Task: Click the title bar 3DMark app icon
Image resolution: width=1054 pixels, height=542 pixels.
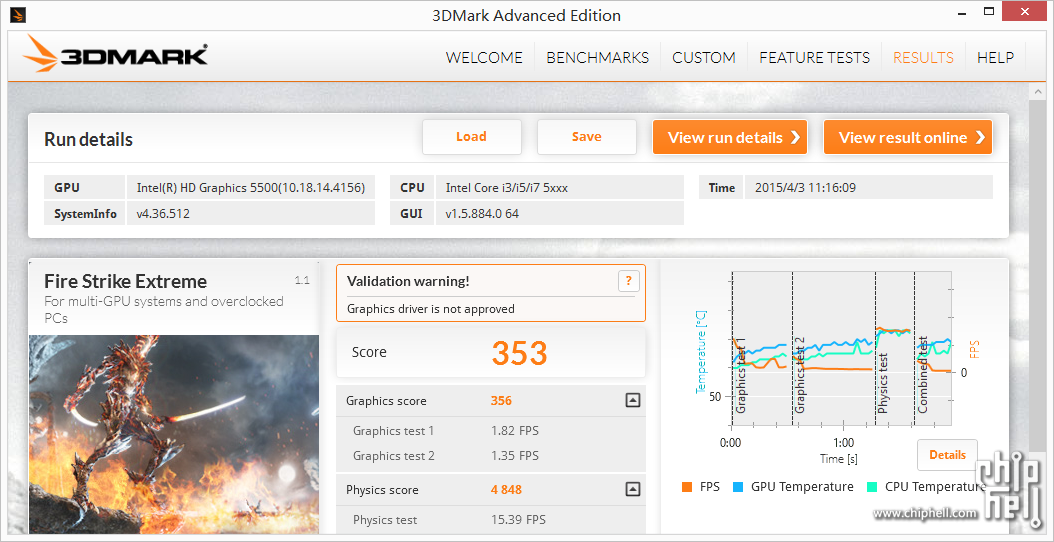Action: tap(17, 14)
